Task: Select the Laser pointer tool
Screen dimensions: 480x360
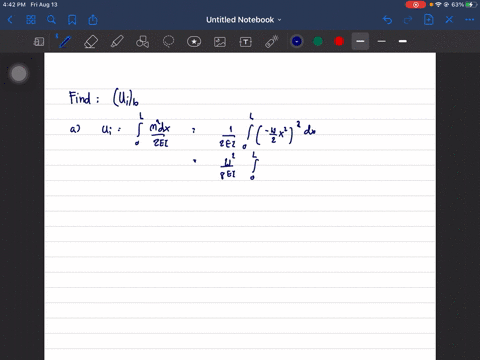Action: coord(272,42)
